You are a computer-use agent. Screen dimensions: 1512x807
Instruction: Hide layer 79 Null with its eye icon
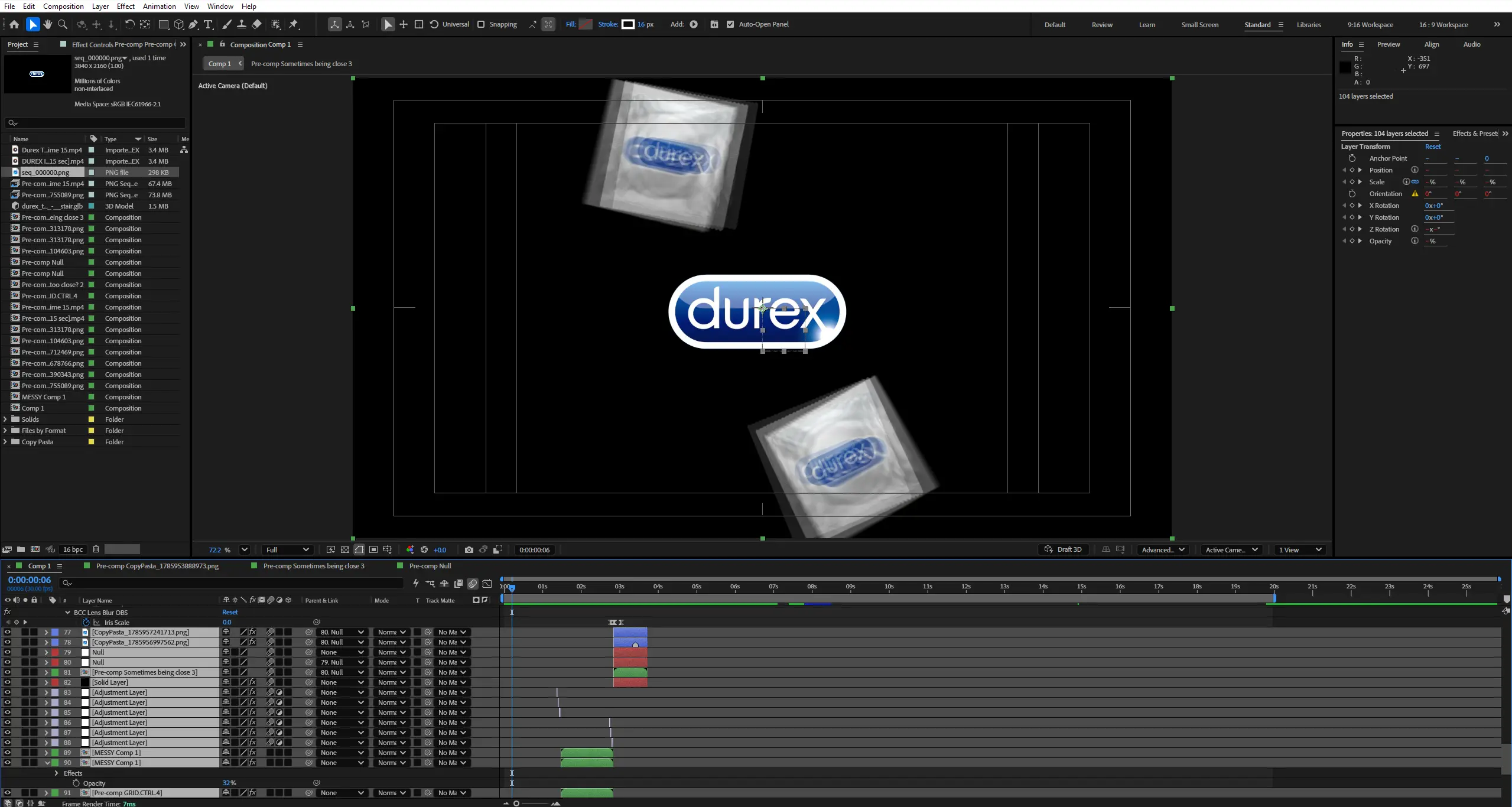click(7, 652)
